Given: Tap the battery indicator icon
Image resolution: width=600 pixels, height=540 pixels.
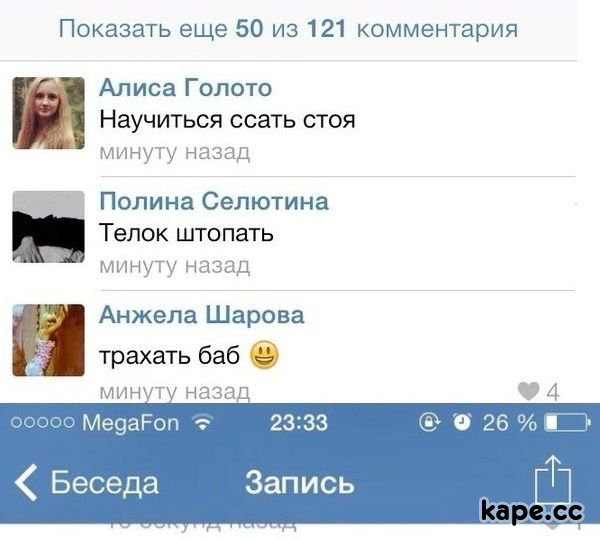Looking at the screenshot, I should click(x=567, y=423).
